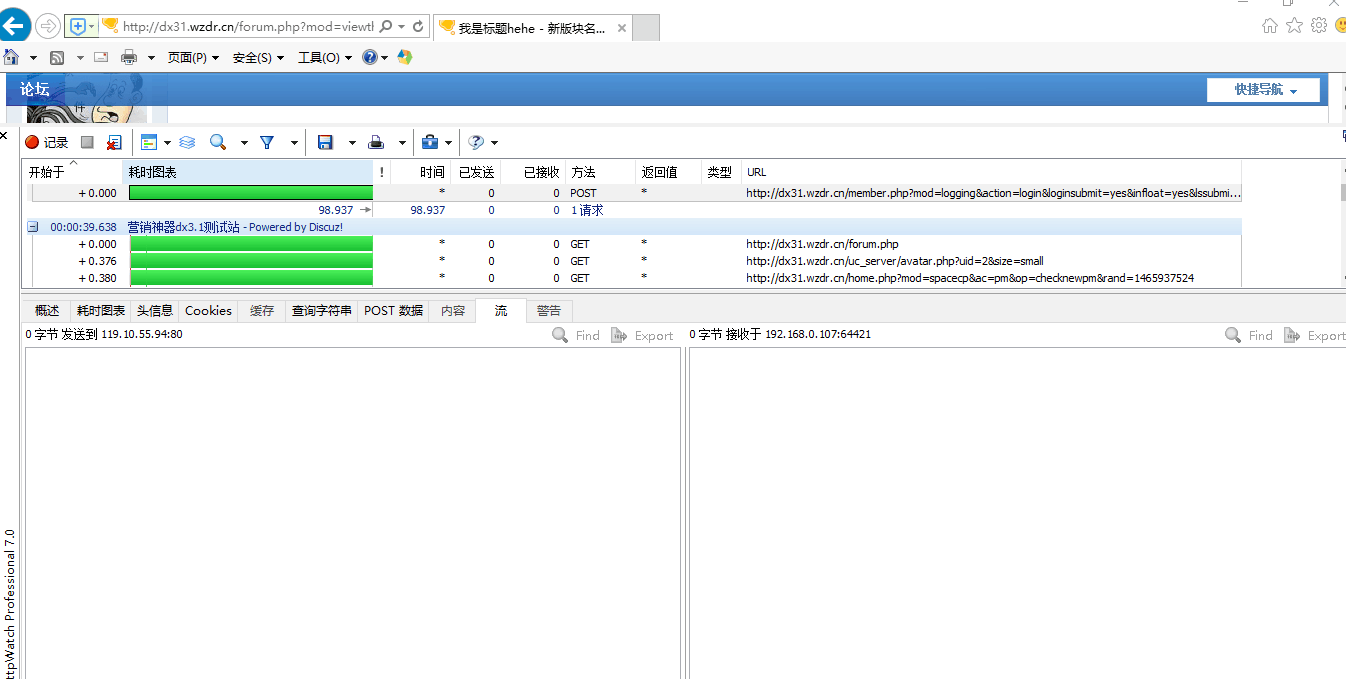1346x679 pixels.
Task: Open the 头信息 tab
Action: (x=155, y=311)
